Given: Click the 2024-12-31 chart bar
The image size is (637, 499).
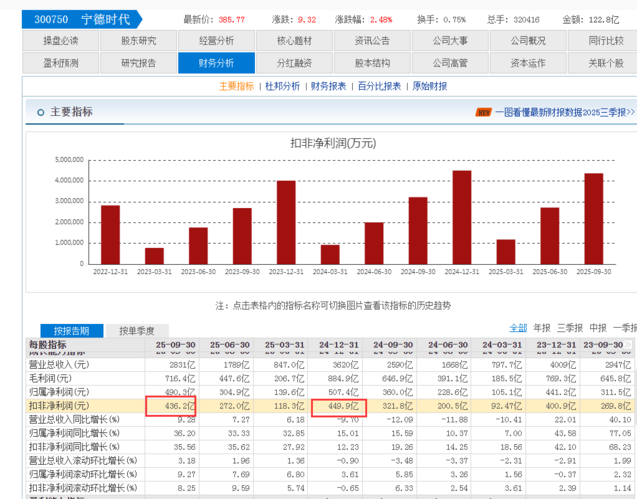Looking at the screenshot, I should 462,217.
